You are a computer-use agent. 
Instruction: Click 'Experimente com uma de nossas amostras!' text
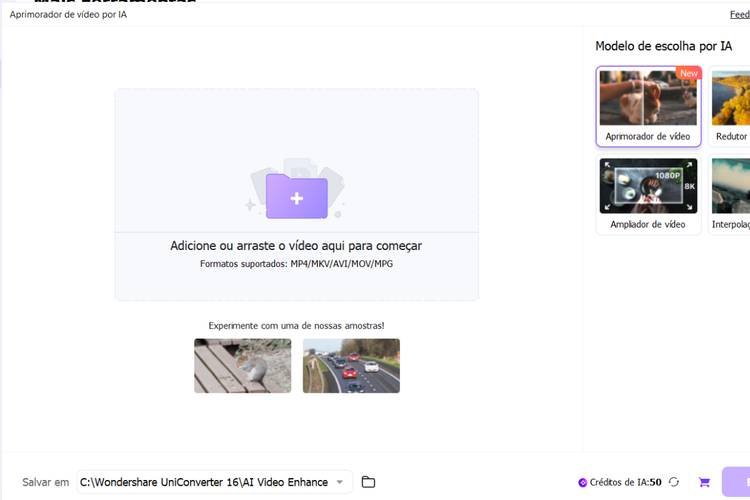click(x=296, y=326)
